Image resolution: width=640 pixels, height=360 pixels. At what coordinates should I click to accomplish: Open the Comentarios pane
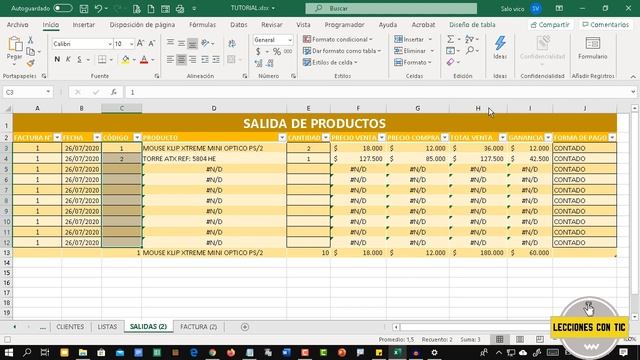point(606,25)
